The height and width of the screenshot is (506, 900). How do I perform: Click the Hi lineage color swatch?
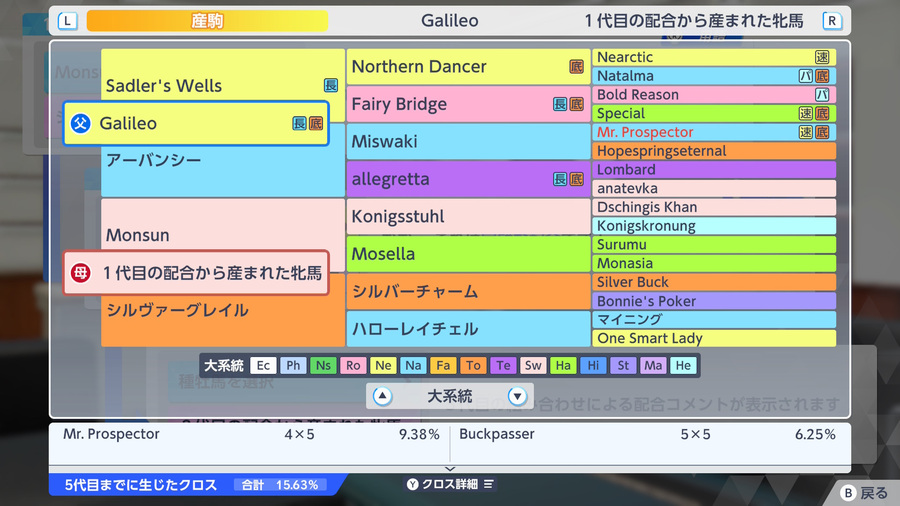(593, 365)
